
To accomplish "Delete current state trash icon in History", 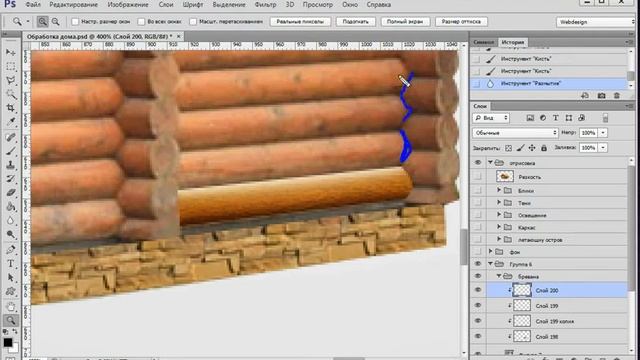I will [x=617, y=96].
